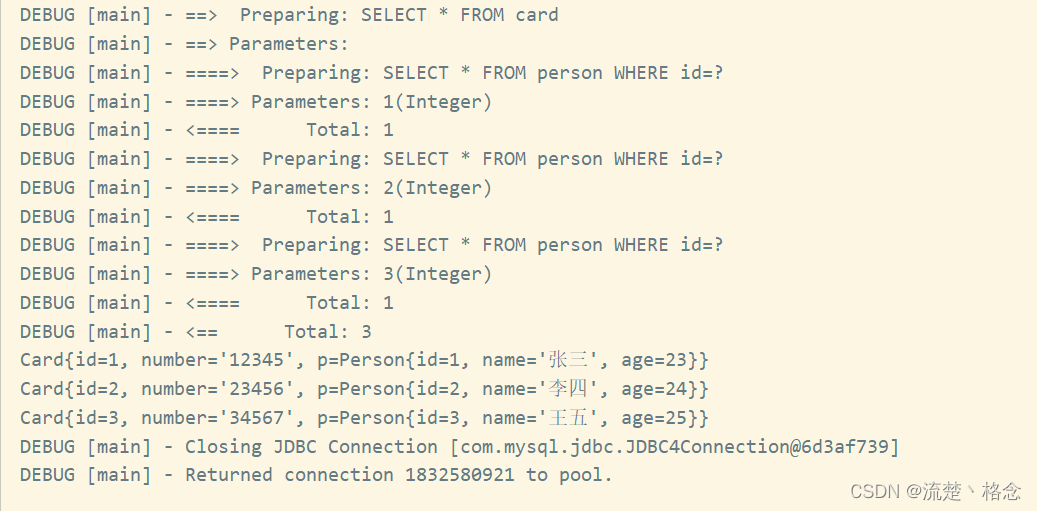Click the Parameters: 3(Integer) log line
This screenshot has height=511, width=1037.
tap(256, 274)
